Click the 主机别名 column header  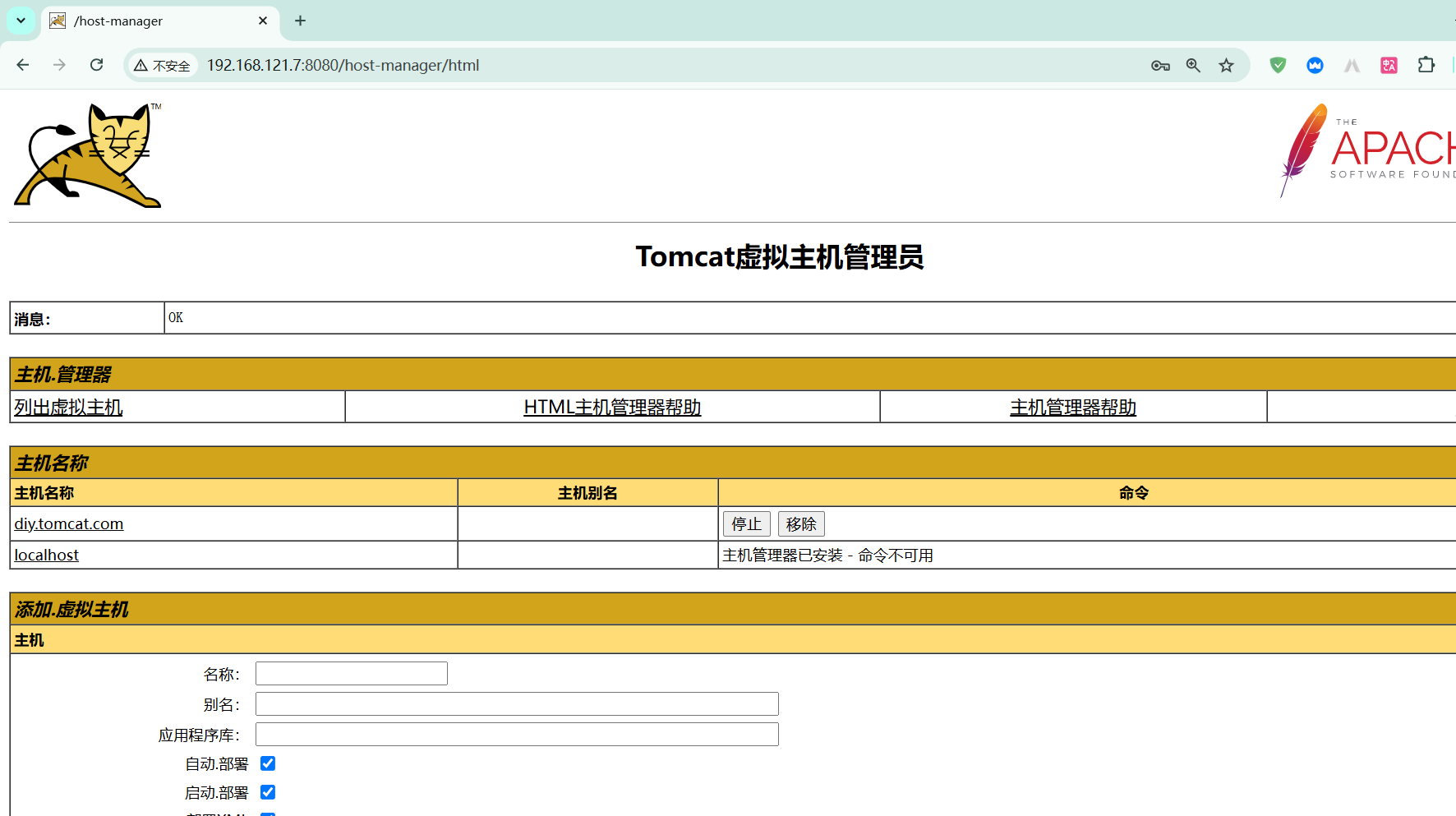click(x=587, y=493)
